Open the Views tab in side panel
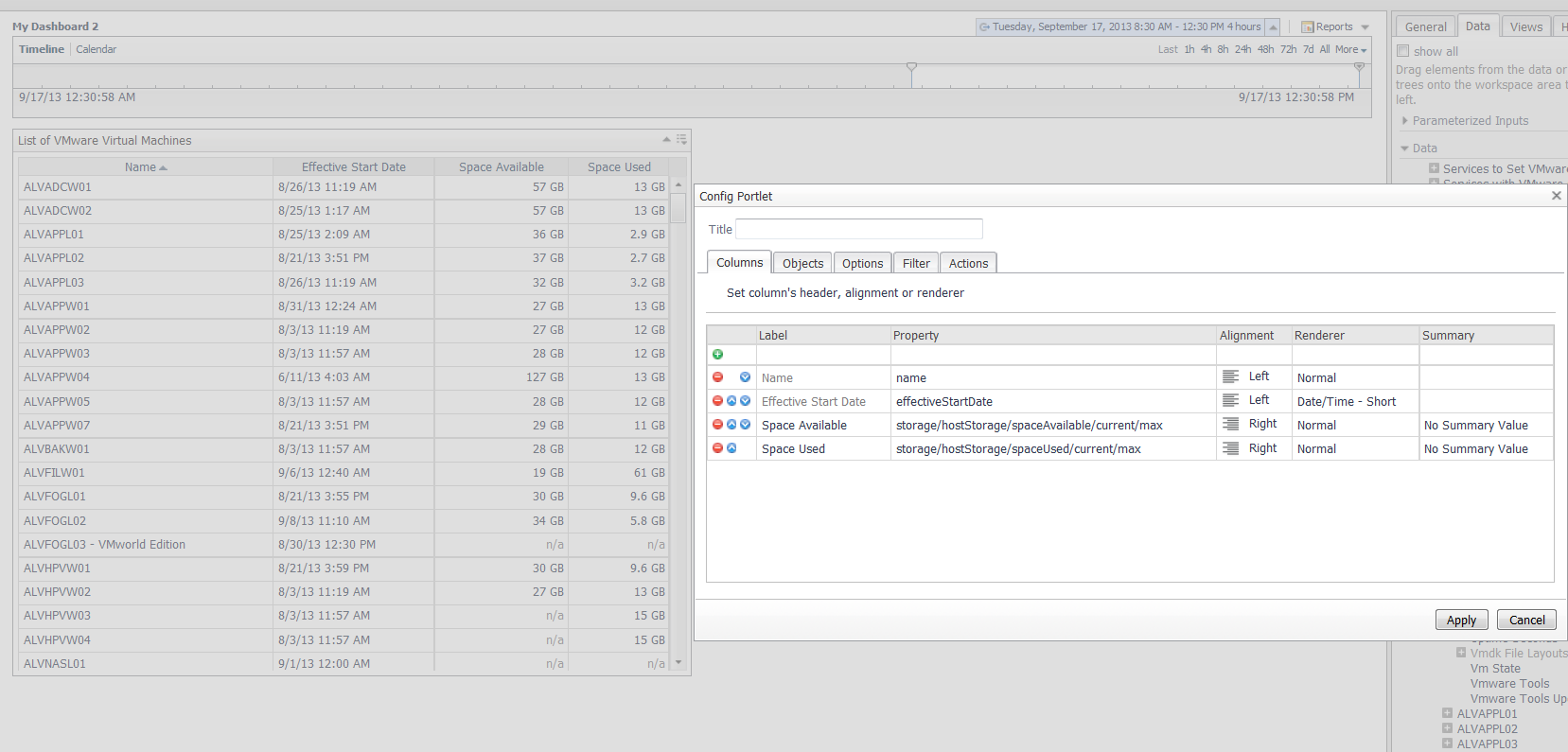This screenshot has height=752, width=1568. click(1525, 27)
